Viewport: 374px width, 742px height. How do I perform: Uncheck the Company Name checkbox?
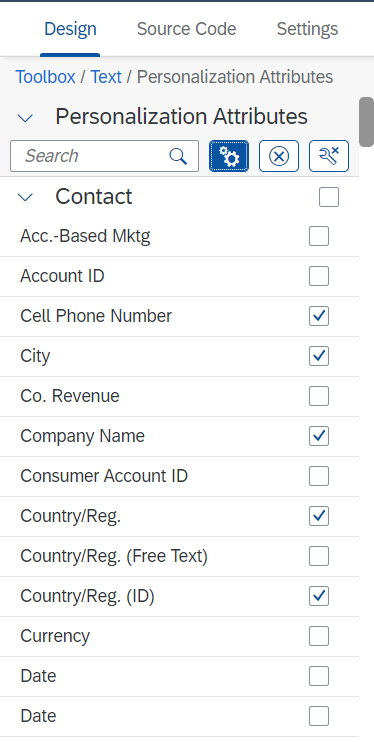point(319,436)
